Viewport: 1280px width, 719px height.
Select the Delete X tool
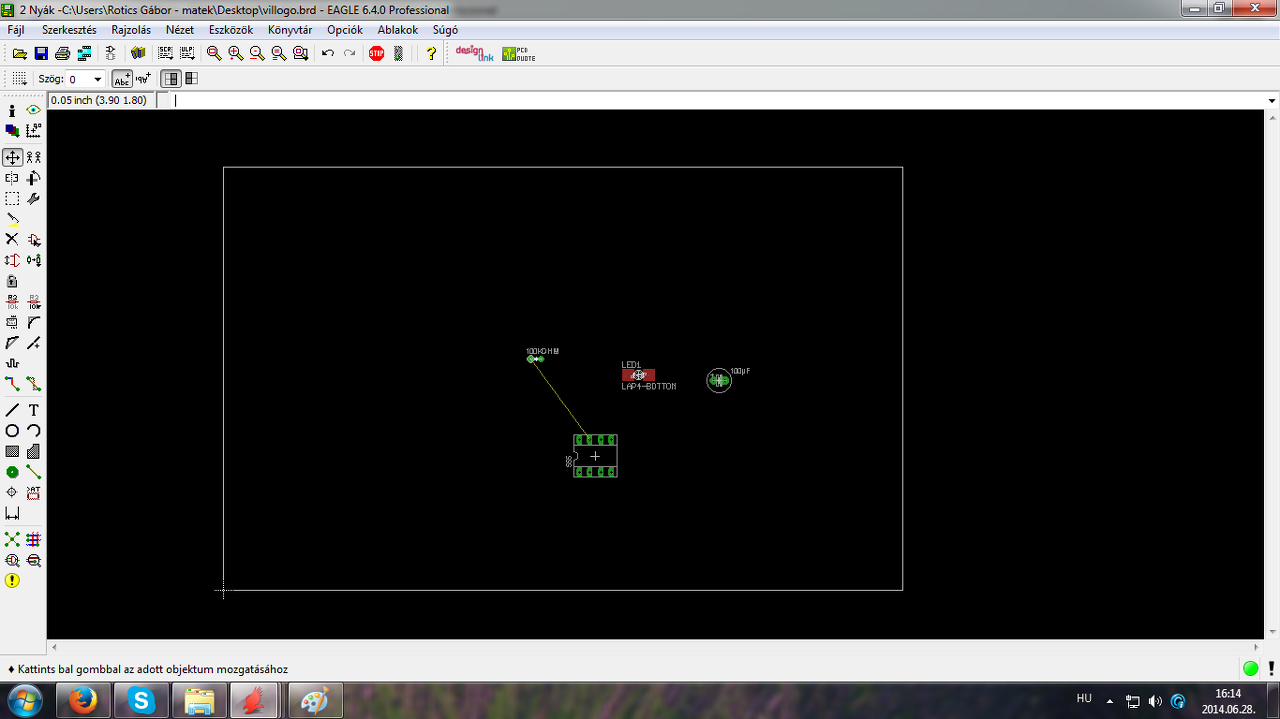tap(12, 240)
